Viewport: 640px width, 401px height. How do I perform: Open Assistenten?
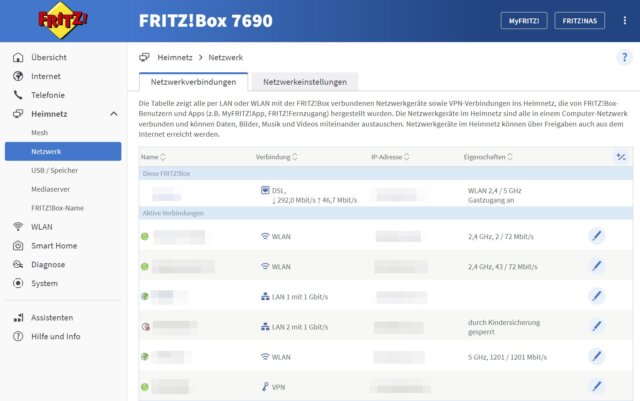(52, 317)
